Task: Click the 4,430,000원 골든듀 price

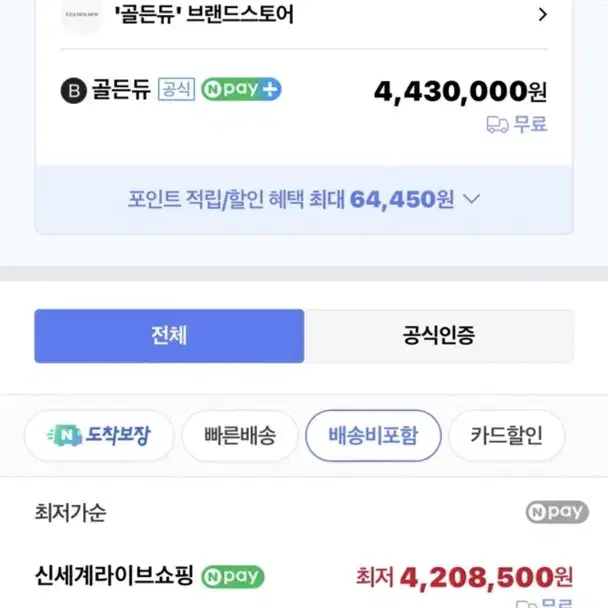Action: click(460, 92)
